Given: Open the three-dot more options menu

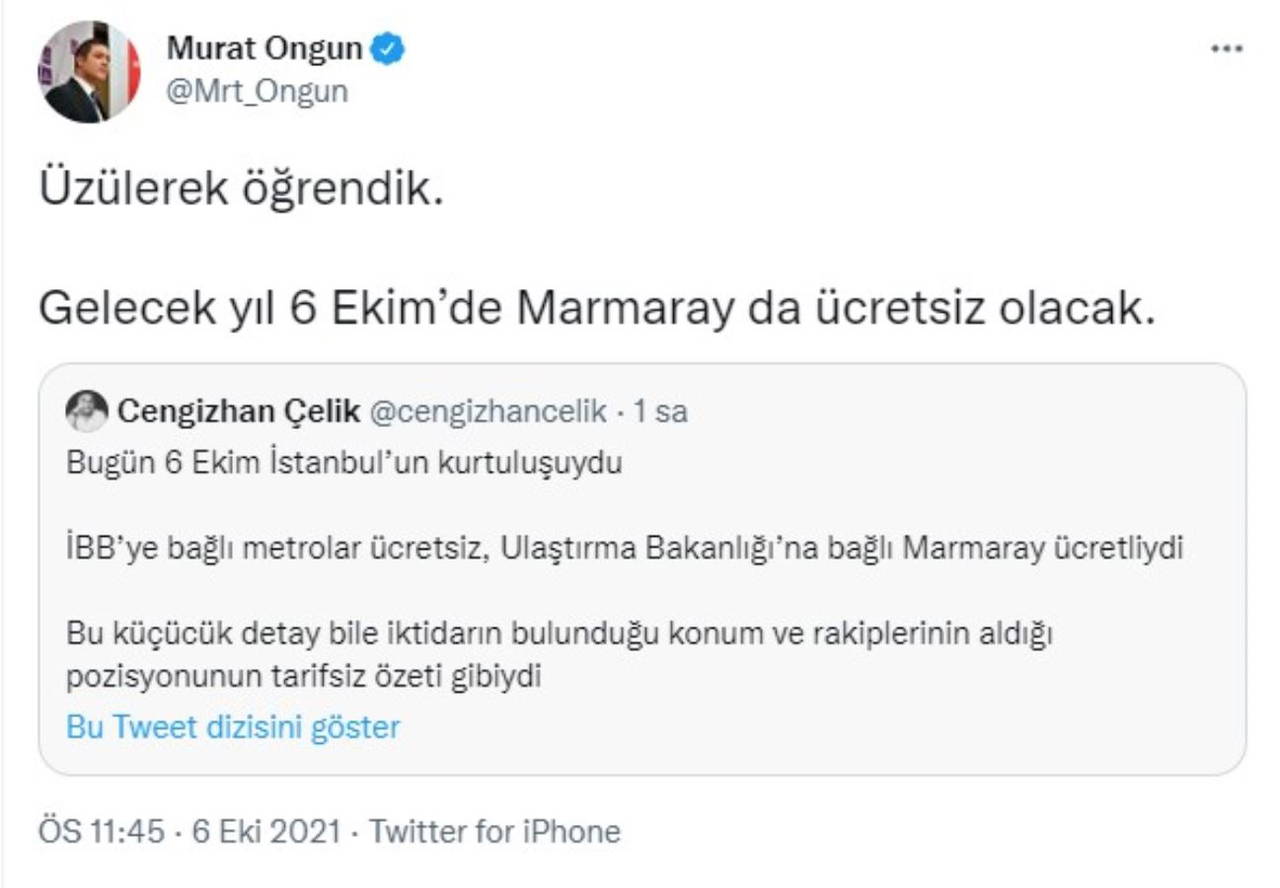Looking at the screenshot, I should coord(1226,48).
